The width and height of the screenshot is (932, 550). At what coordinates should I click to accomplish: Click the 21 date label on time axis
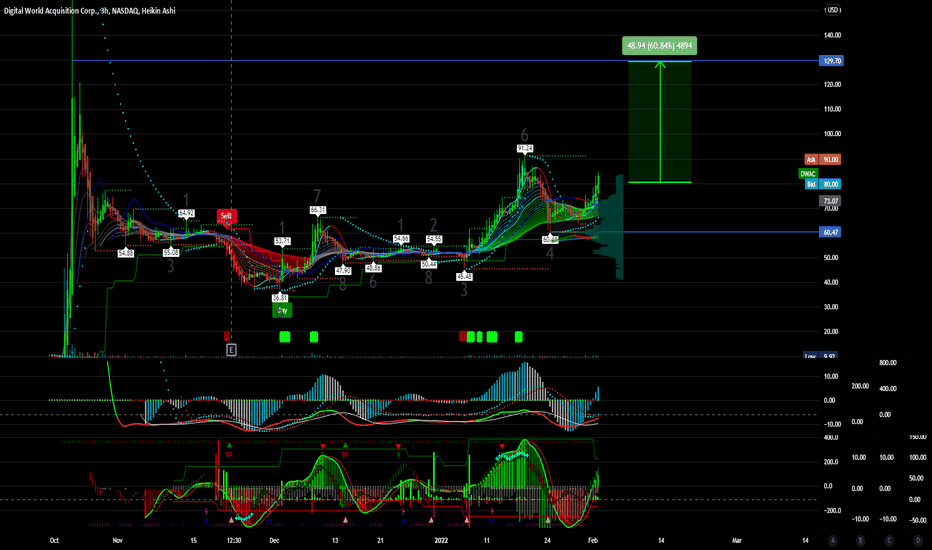coord(380,540)
